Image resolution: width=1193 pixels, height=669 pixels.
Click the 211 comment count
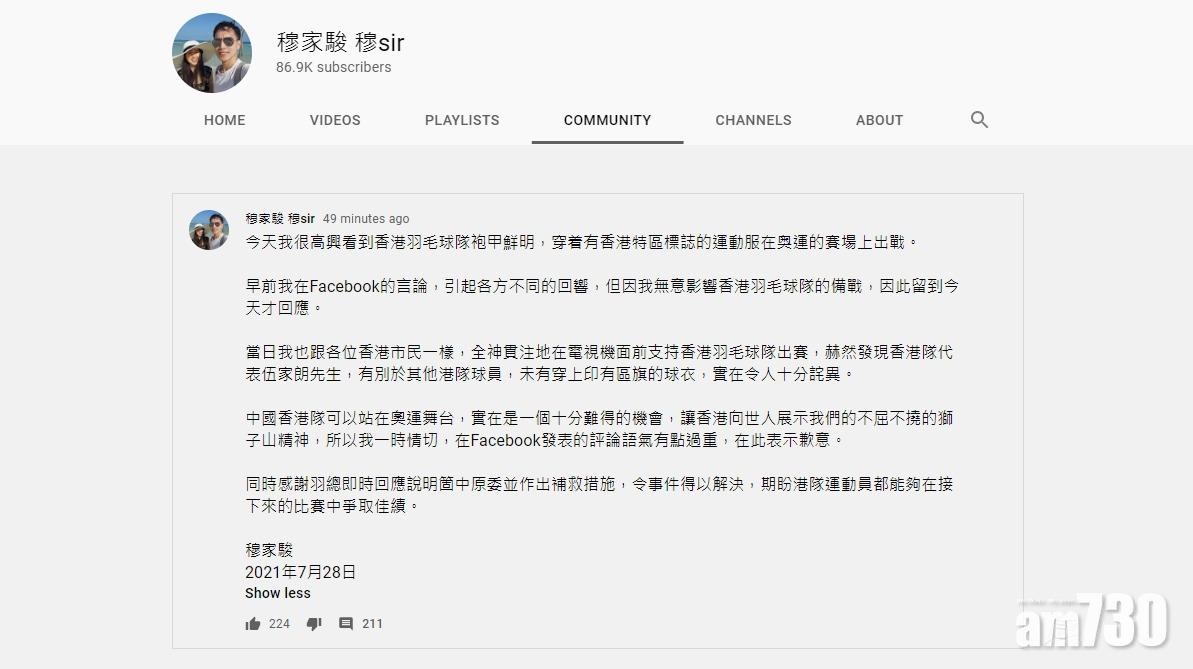[372, 624]
